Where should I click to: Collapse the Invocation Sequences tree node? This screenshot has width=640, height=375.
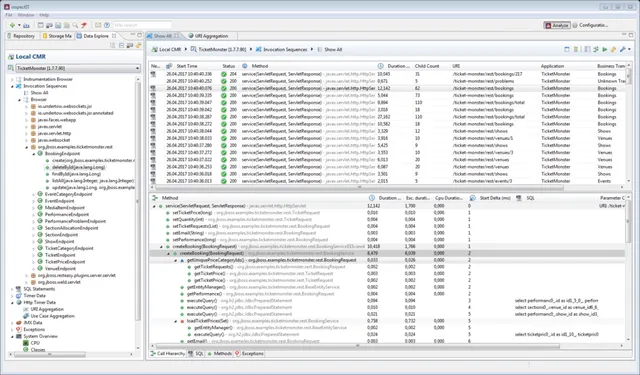[12, 86]
